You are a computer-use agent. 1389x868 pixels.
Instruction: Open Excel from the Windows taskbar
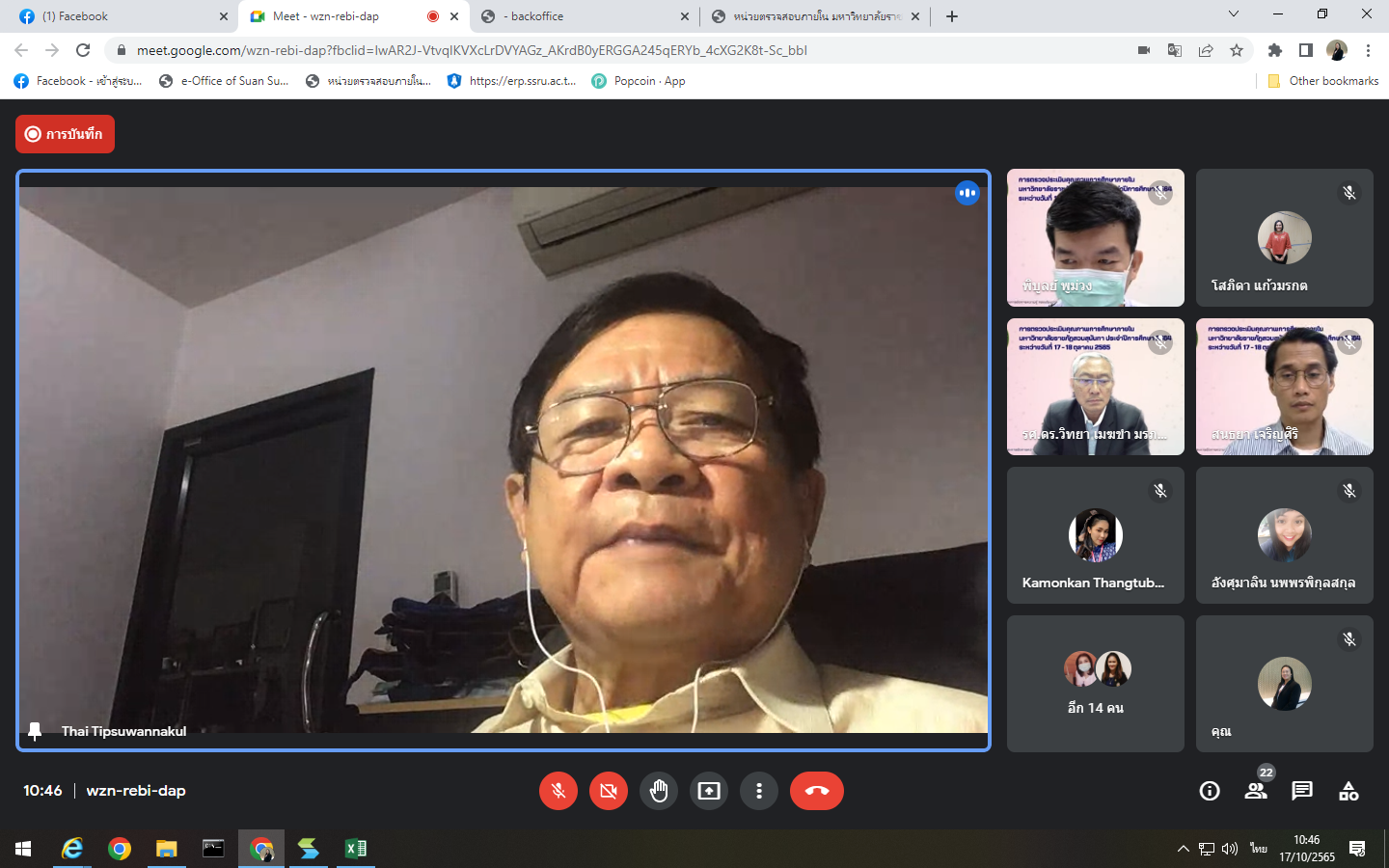356,849
